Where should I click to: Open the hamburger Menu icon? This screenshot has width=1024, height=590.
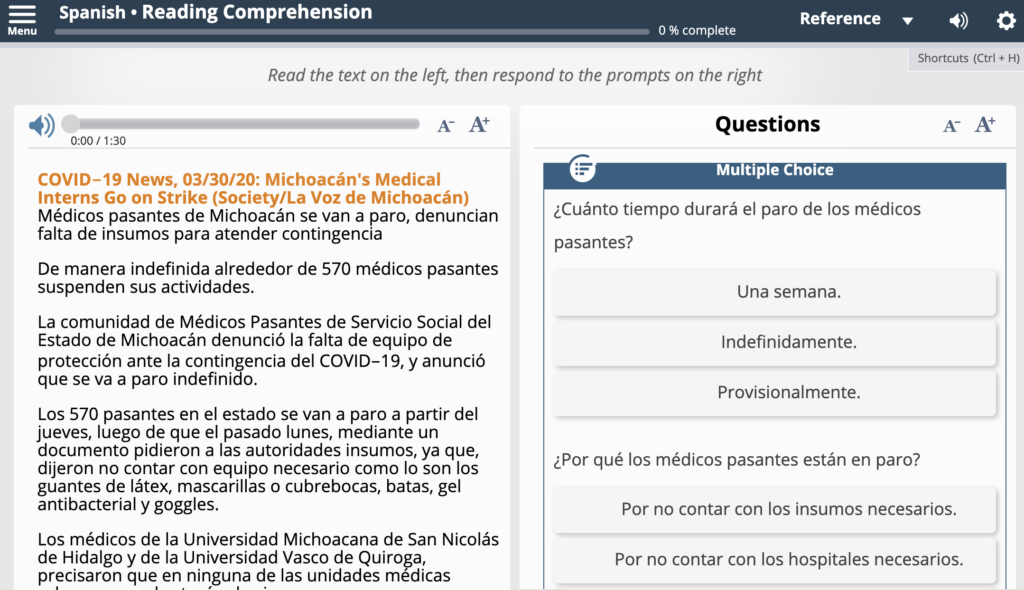coord(21,16)
